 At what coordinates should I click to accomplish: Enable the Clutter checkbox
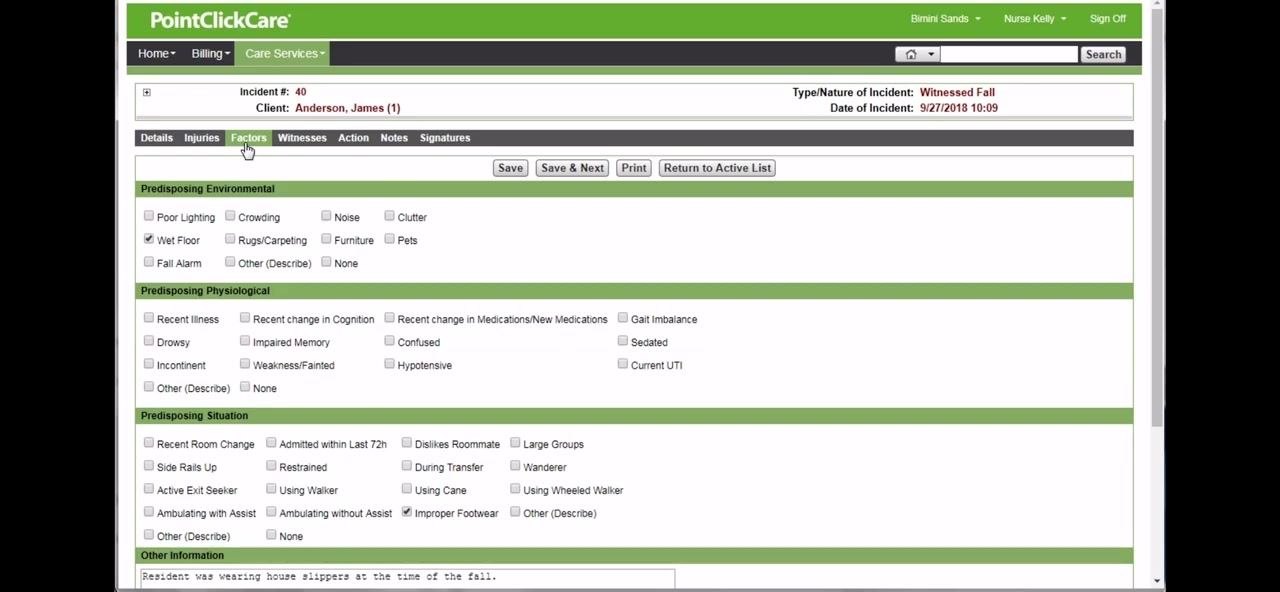click(x=390, y=216)
